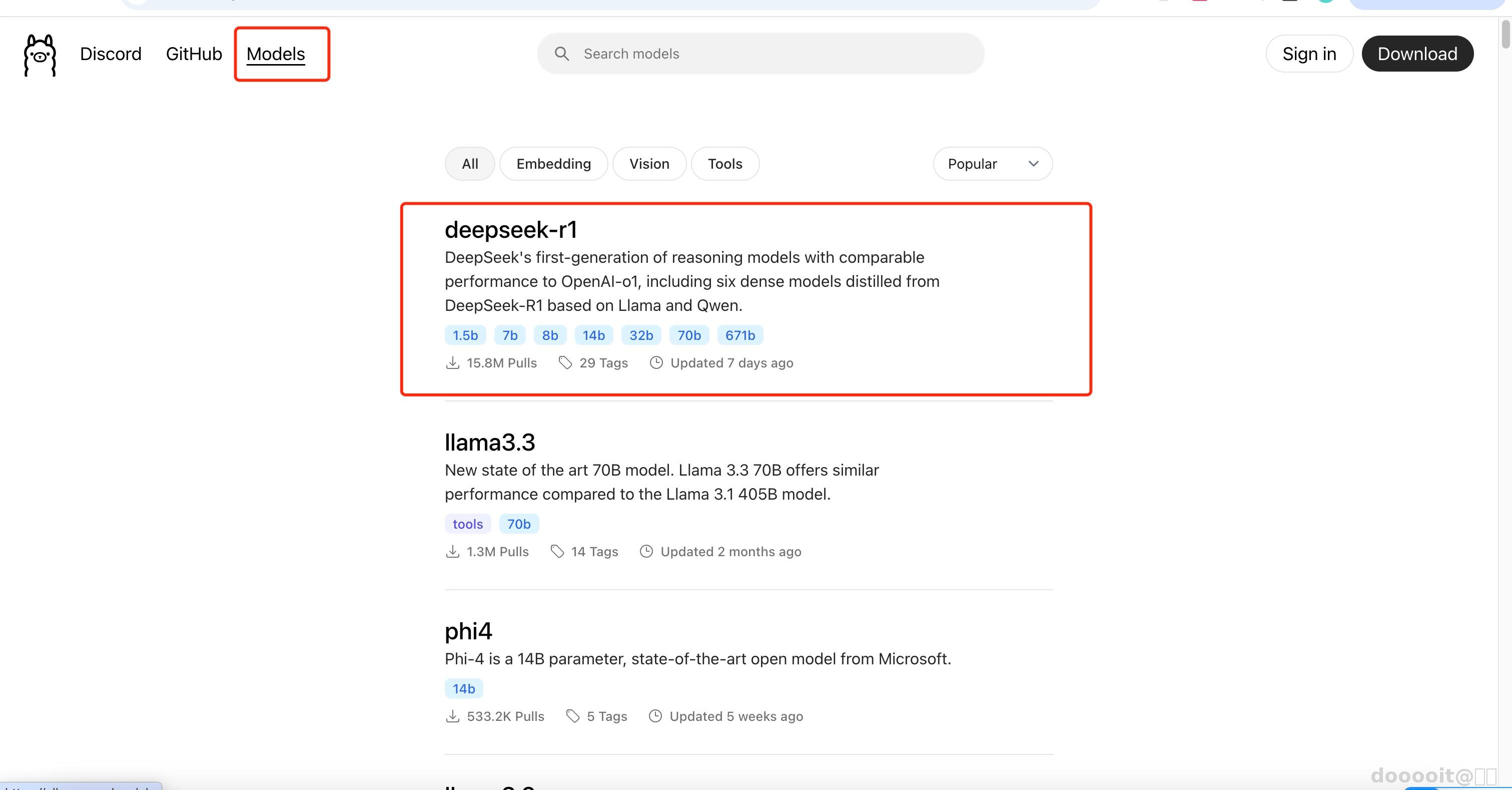Open the deepseek-r1 model title link
The height and width of the screenshot is (790, 1512).
[x=511, y=230]
